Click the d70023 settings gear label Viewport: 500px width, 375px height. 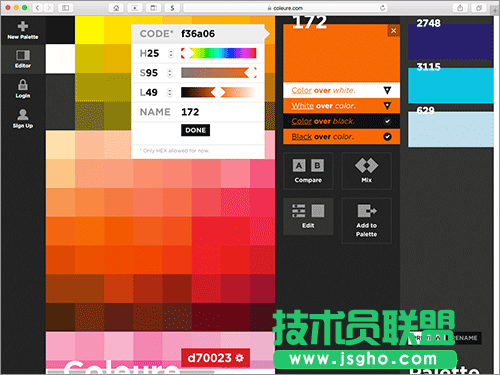[x=216, y=358]
